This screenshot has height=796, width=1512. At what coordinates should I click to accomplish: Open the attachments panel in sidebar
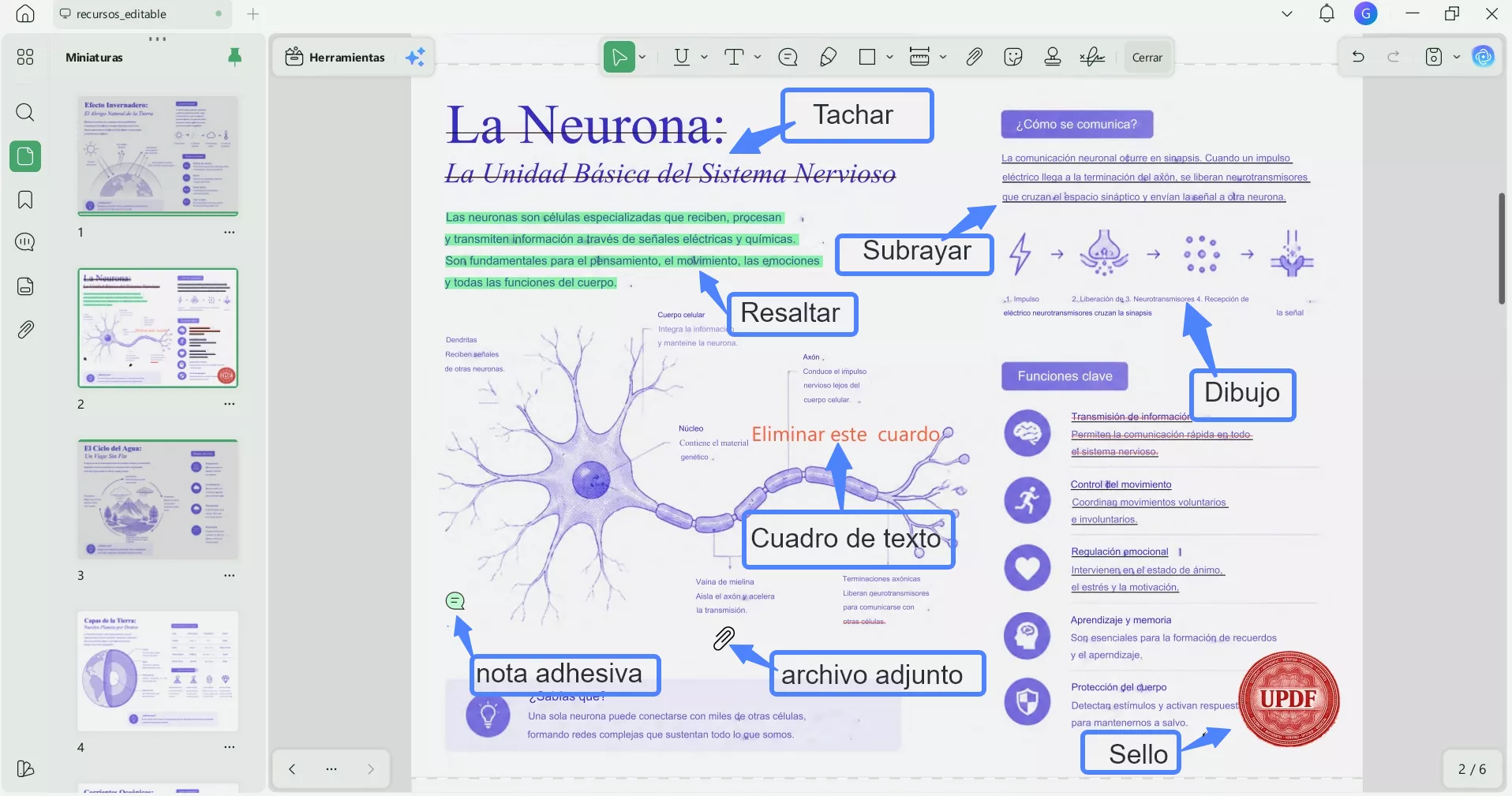click(25, 329)
